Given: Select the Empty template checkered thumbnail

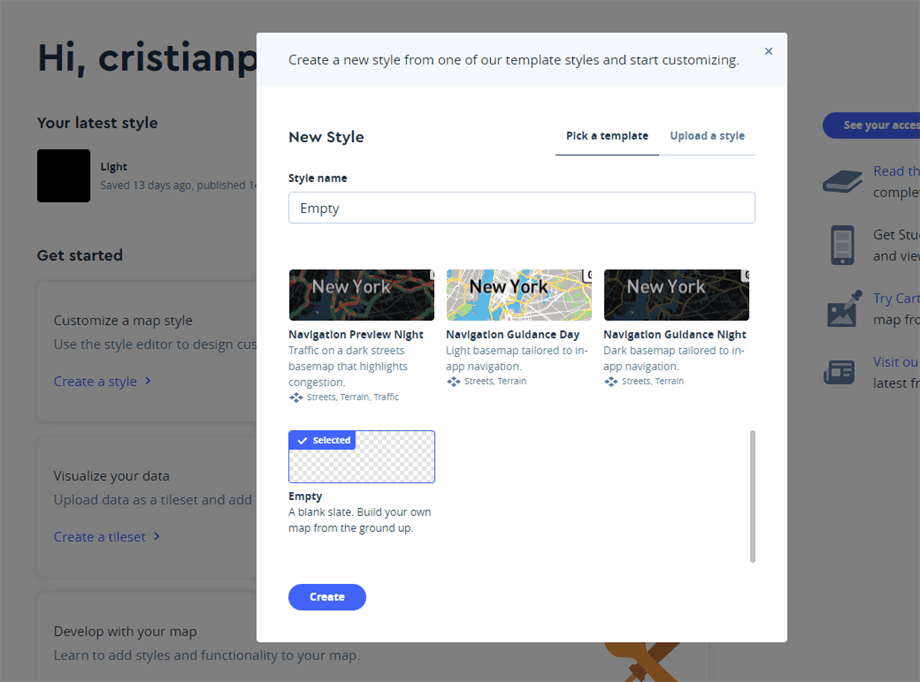Looking at the screenshot, I should [361, 458].
